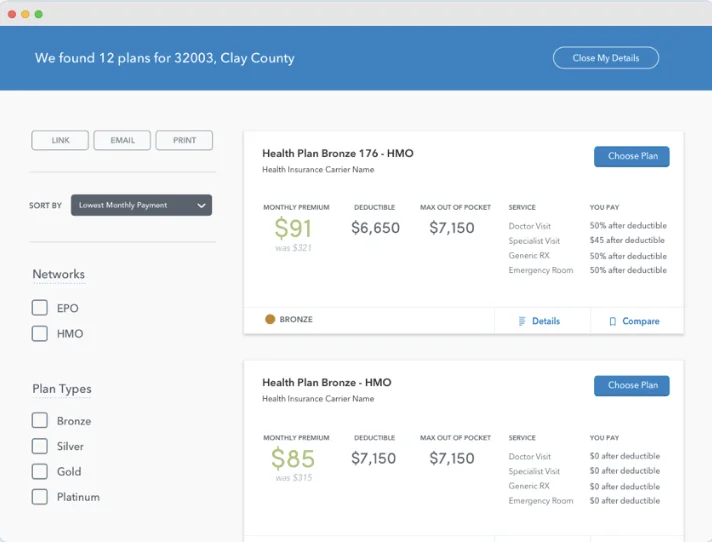
Task: Choose Plan for Health Plan Bronze - HMO
Action: tap(631, 385)
